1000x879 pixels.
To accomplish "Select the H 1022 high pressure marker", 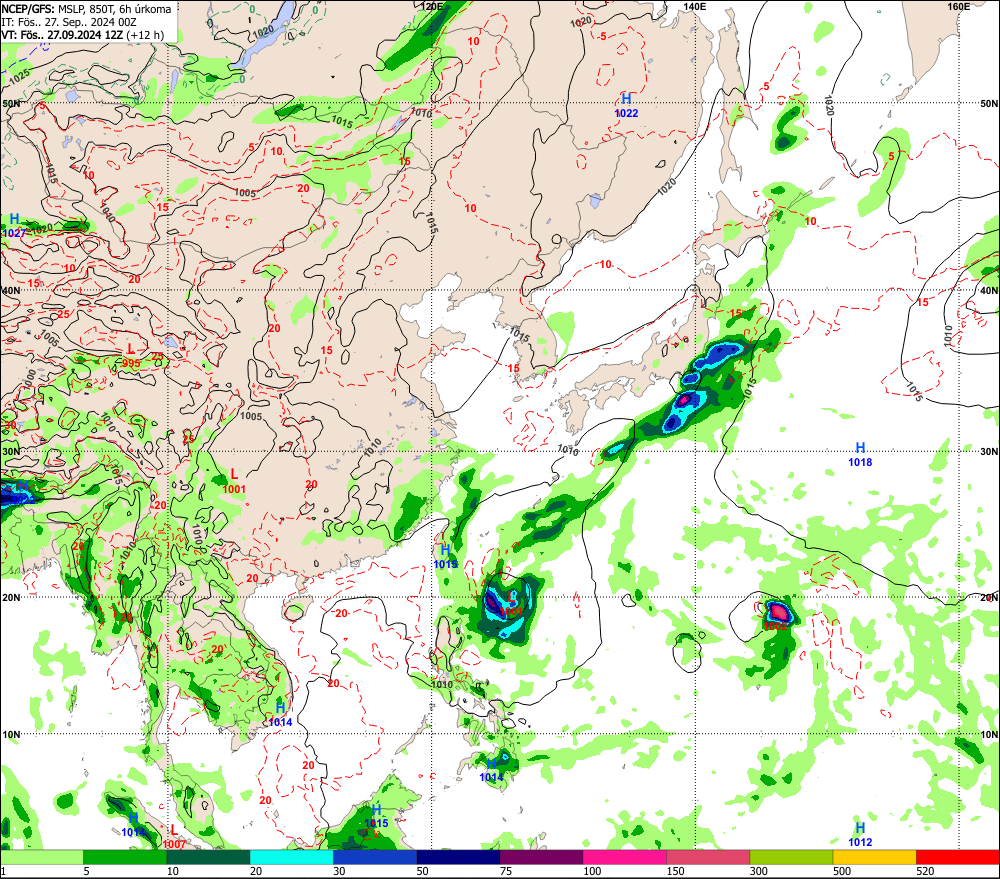I will click(626, 105).
